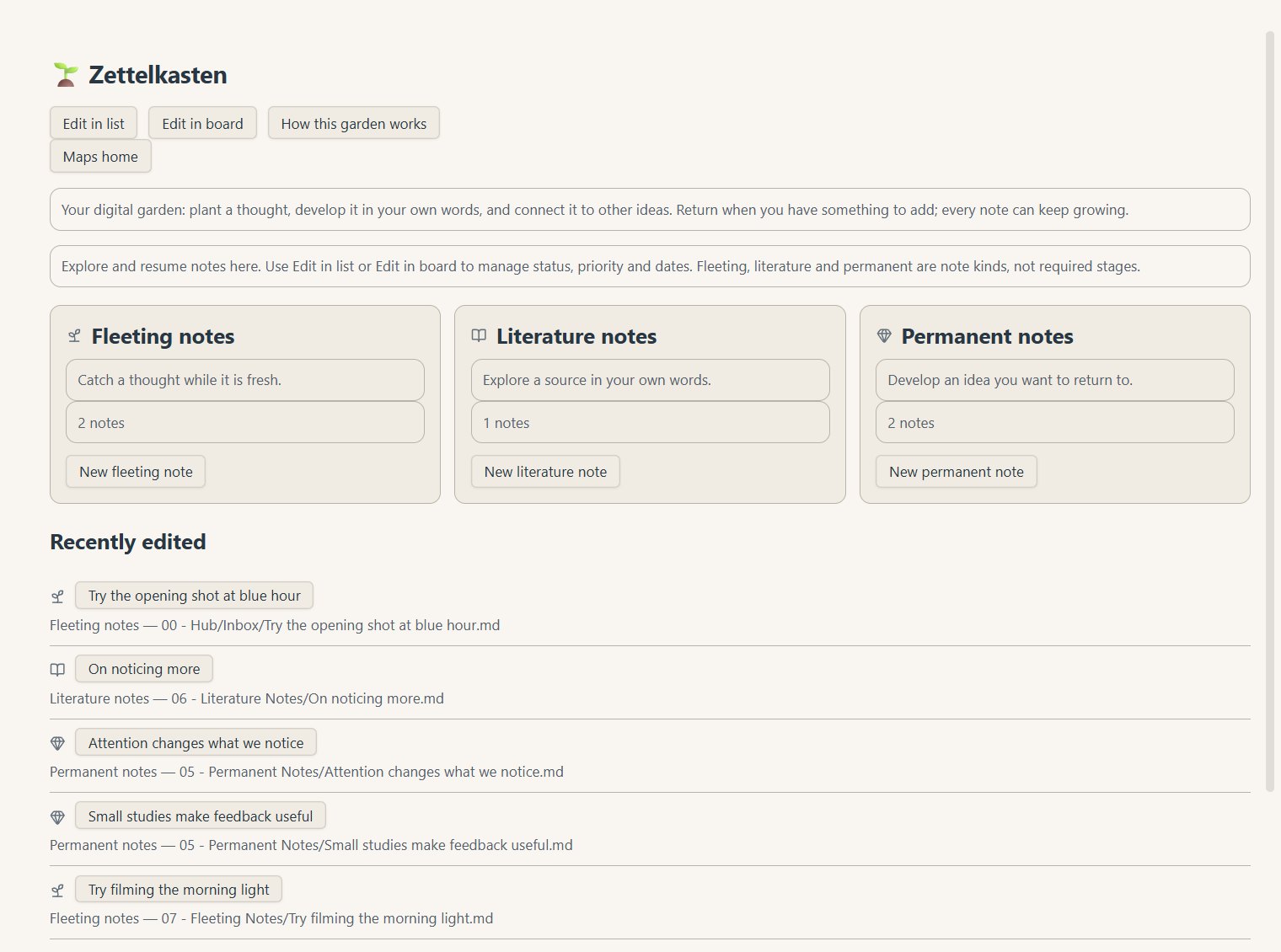Go to Maps home

pyautogui.click(x=100, y=156)
